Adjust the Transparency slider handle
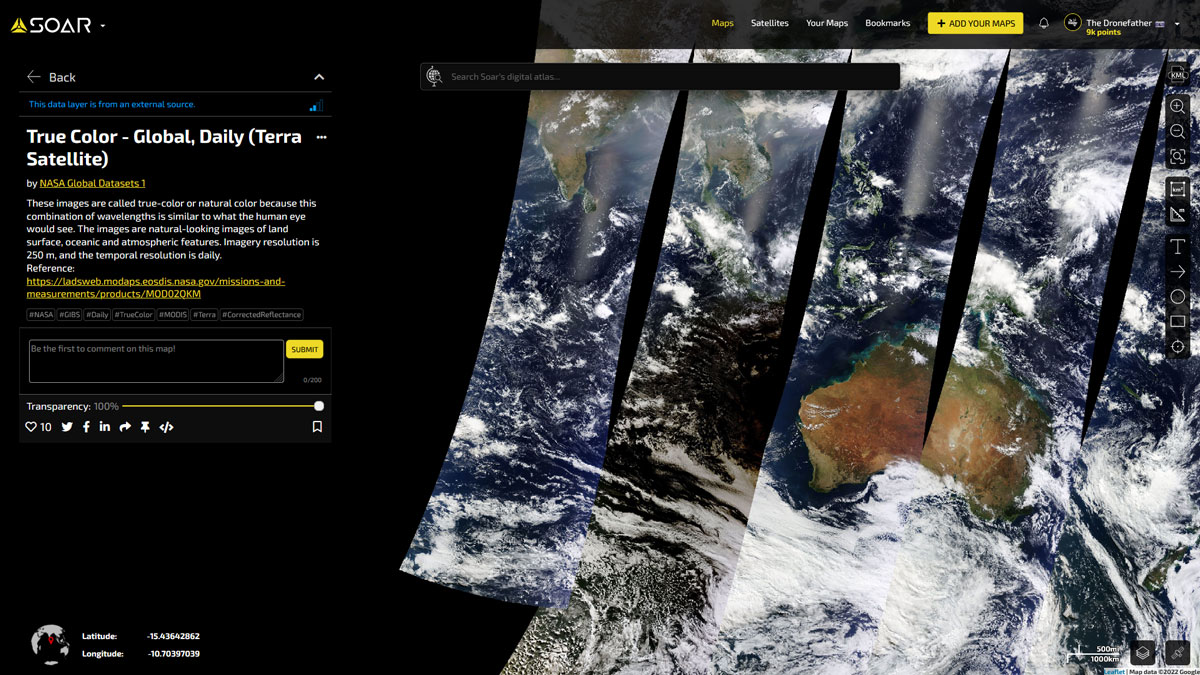Viewport: 1200px width, 675px height. (x=319, y=406)
